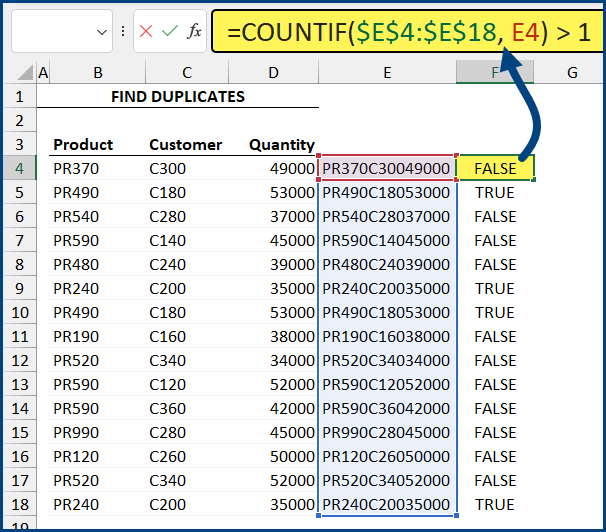Screen dimensions: 606x532
Task: Select row 18 header
Action: pos(19,504)
